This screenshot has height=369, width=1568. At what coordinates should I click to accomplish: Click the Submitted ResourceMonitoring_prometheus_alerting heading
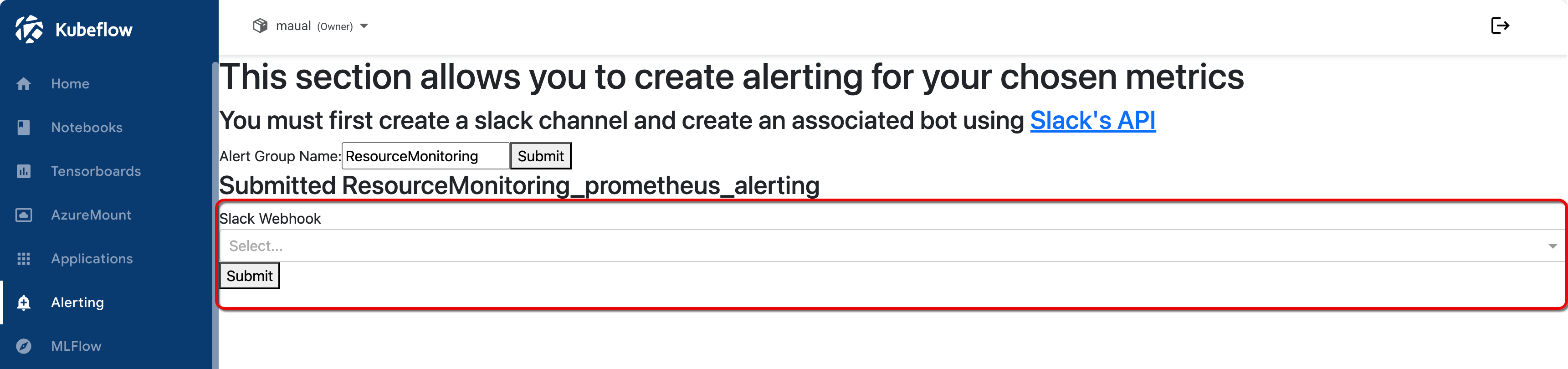[x=520, y=186]
